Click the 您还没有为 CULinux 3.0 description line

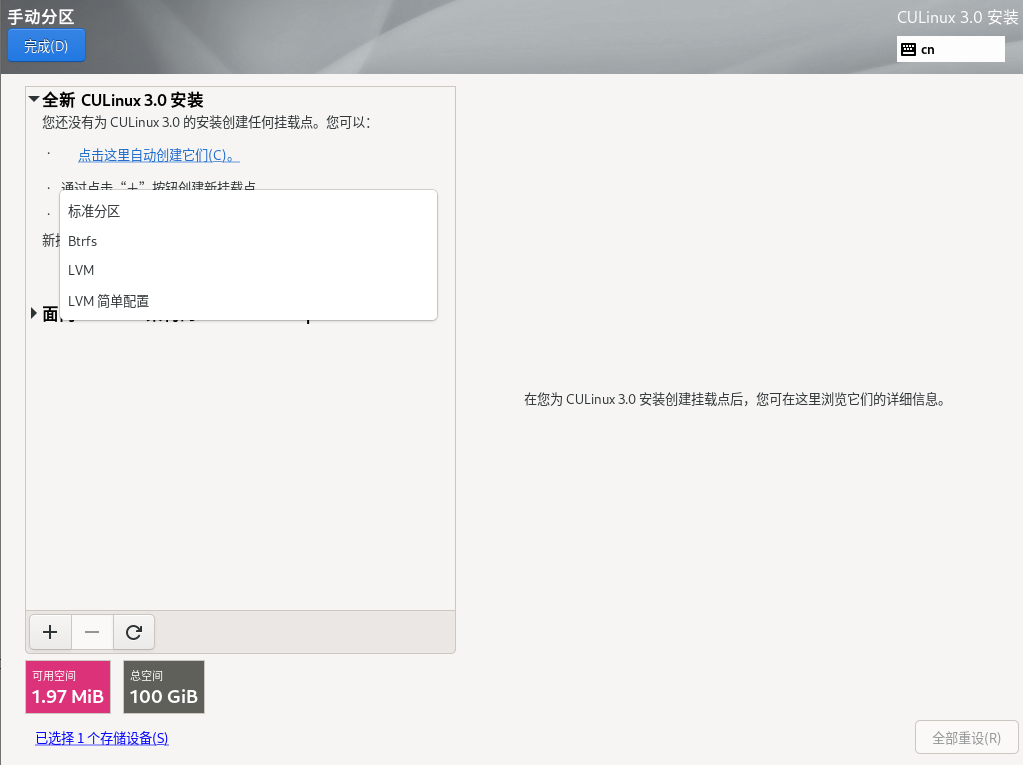[206, 123]
